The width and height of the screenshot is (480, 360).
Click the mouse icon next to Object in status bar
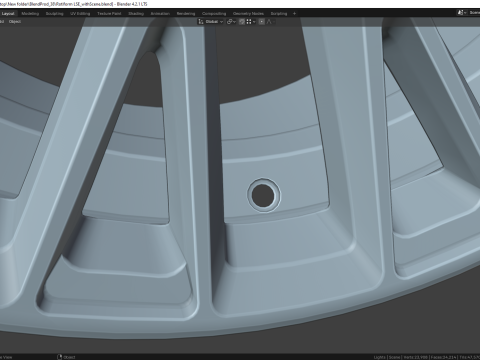click(x=60, y=357)
